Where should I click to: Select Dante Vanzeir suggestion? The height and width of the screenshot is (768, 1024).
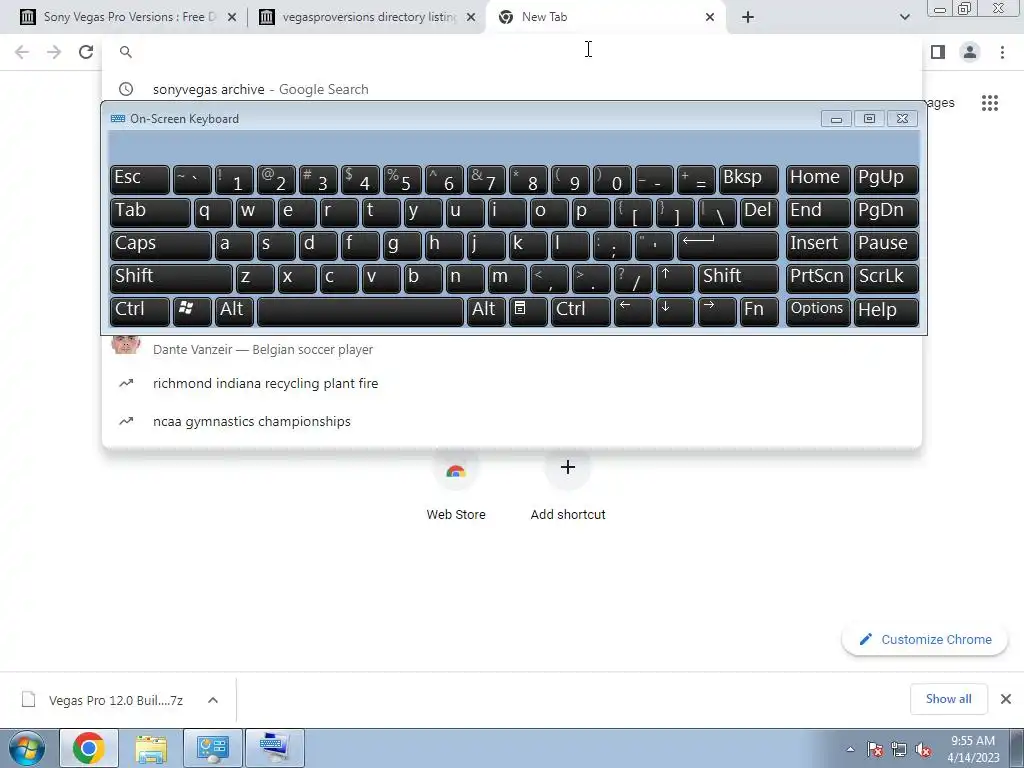511,349
